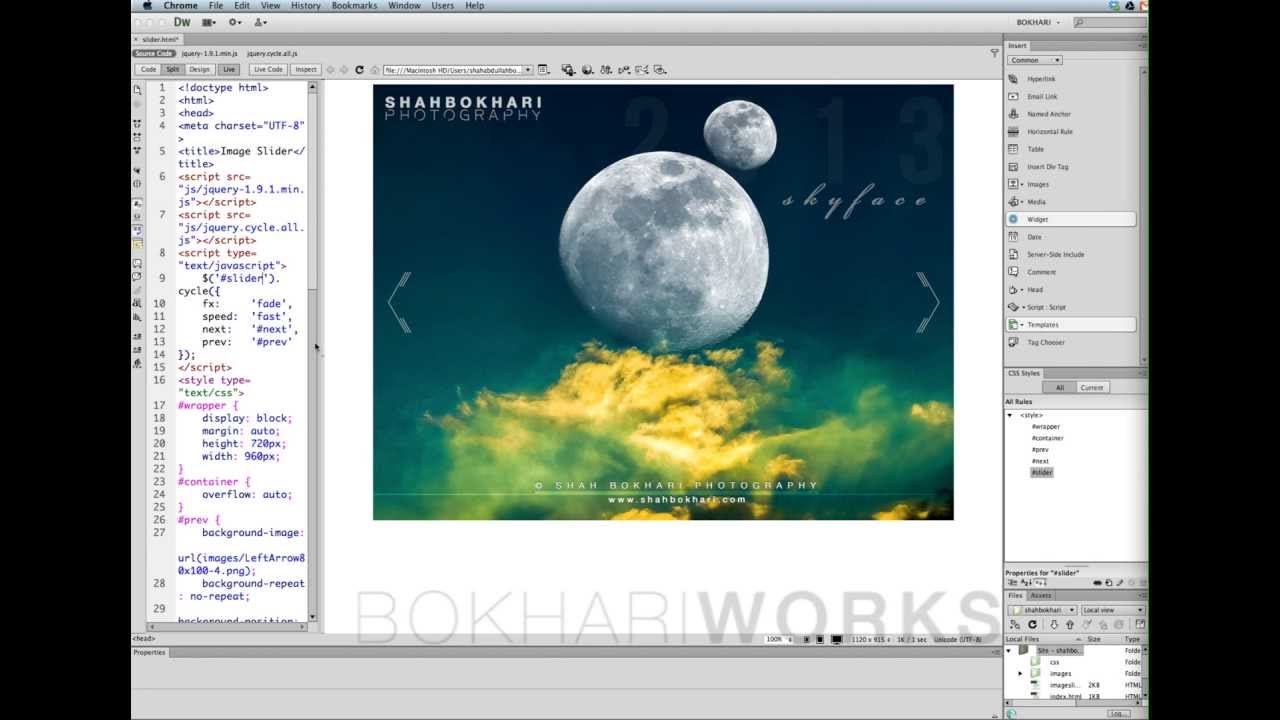Image resolution: width=1280 pixels, height=720 pixels.
Task: Open the address URL dropdown arrow
Action: click(x=528, y=70)
